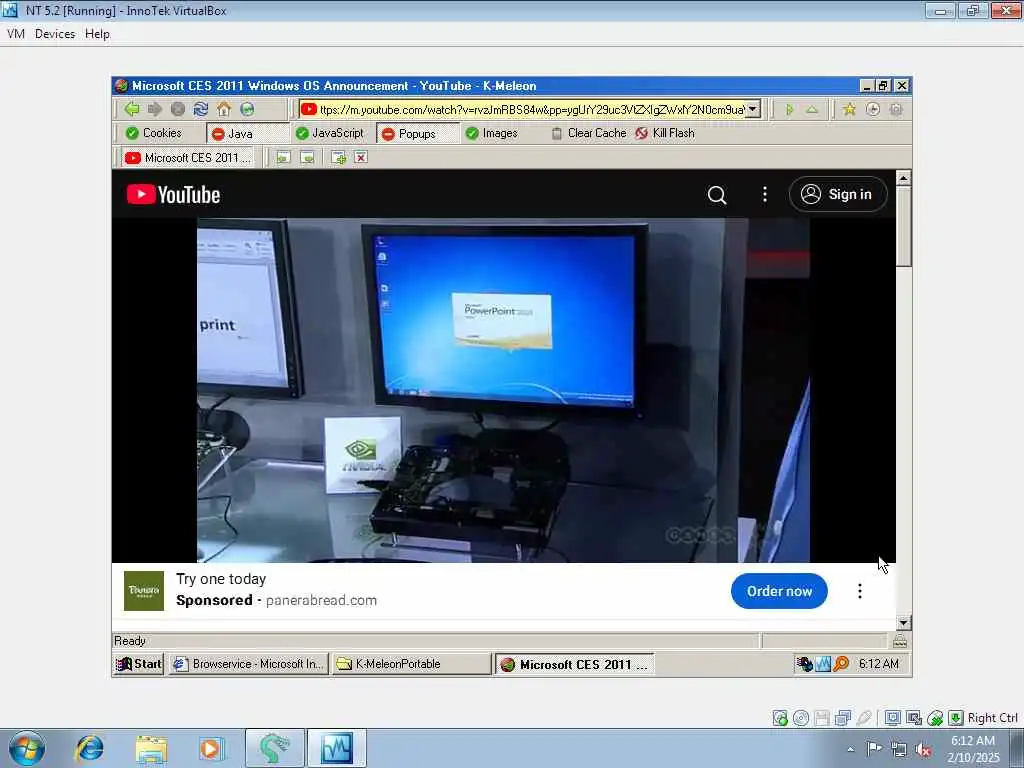Switch to the K-MeleonPortable taskbar button

411,664
